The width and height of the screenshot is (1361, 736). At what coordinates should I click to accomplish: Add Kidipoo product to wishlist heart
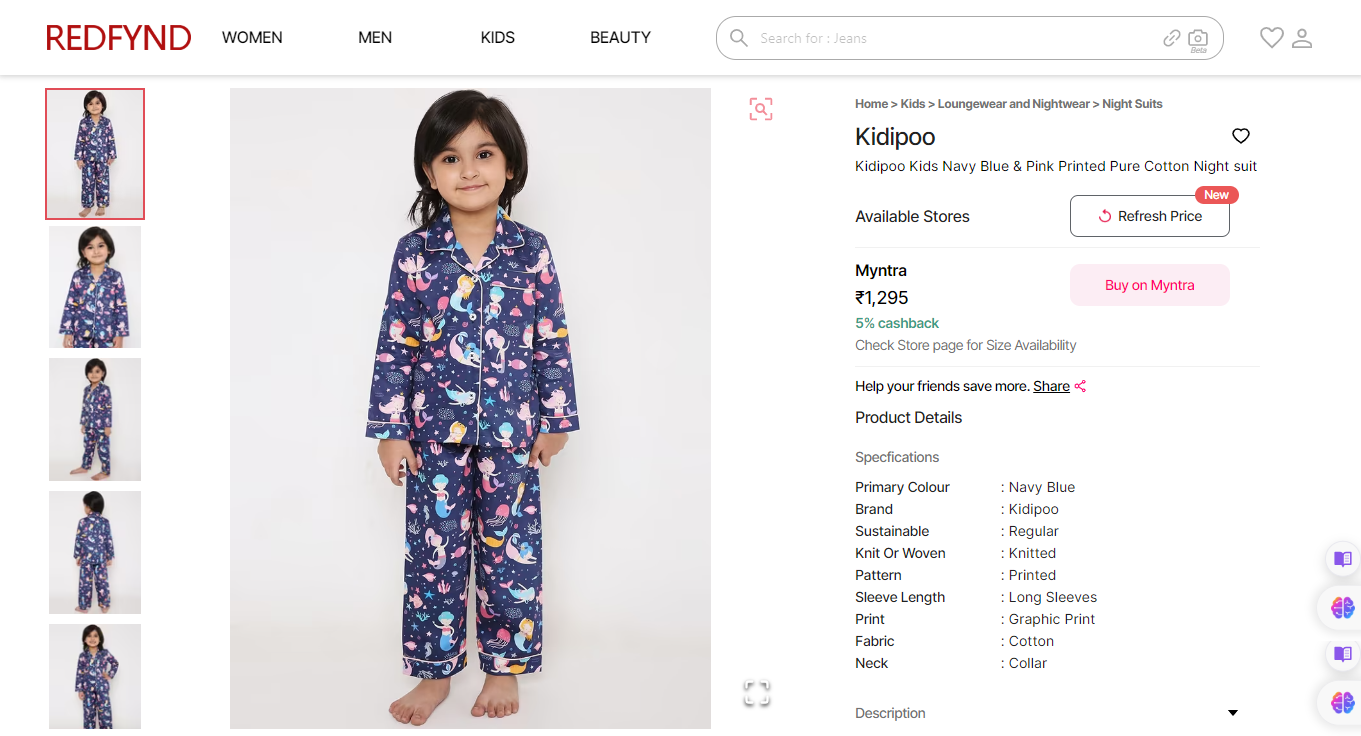1241,136
